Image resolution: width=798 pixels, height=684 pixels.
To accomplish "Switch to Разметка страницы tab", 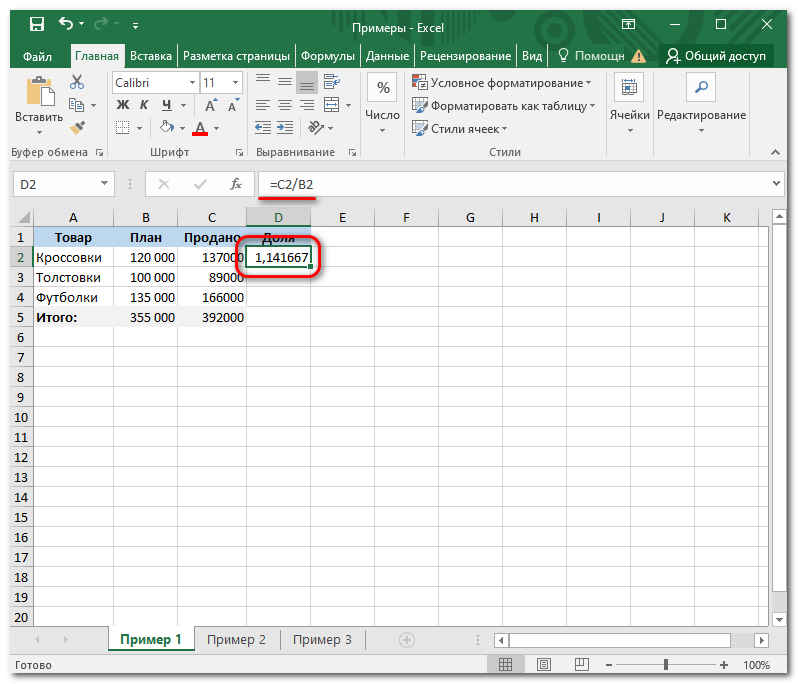I will click(x=236, y=56).
